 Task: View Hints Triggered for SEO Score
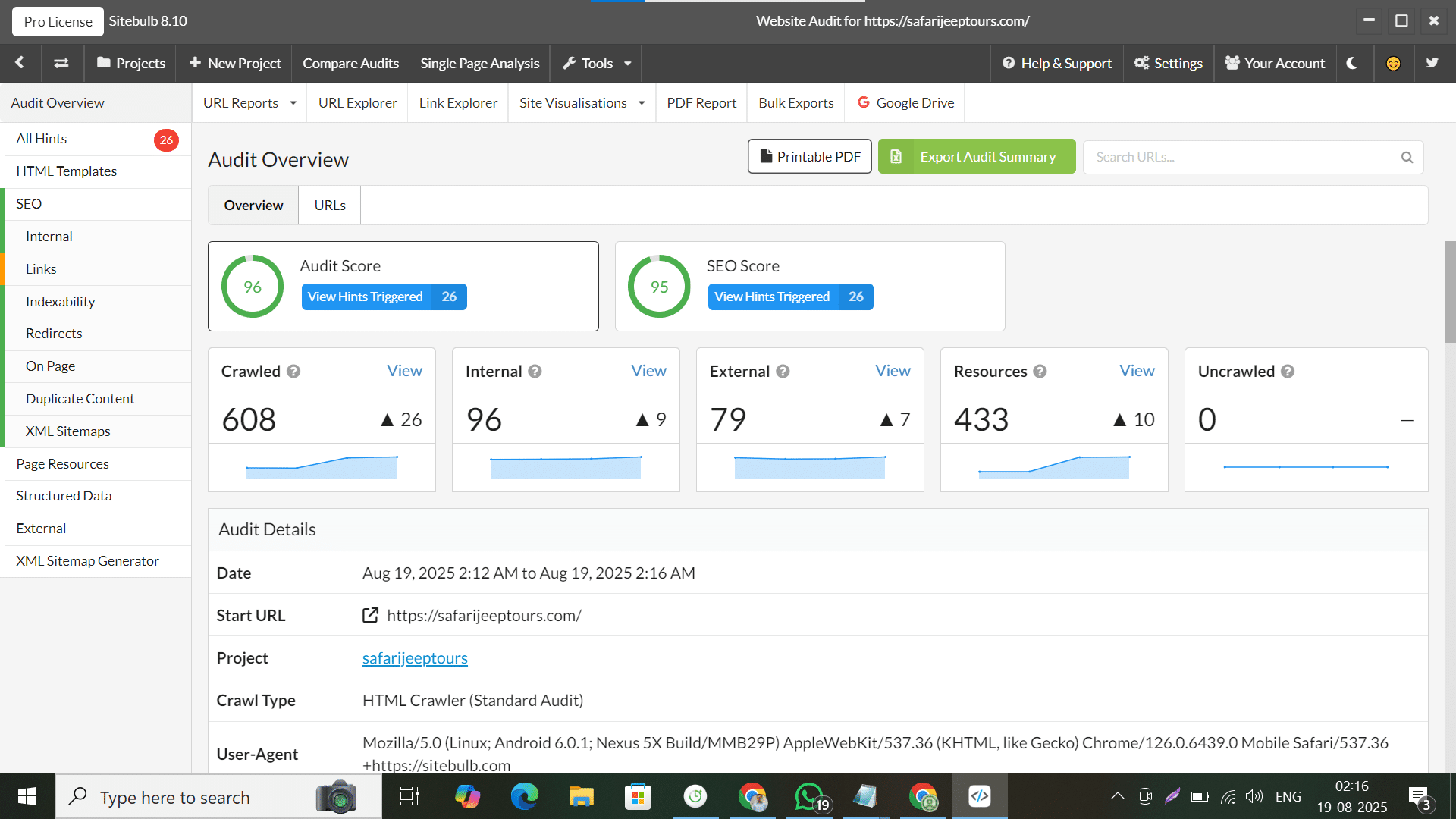tap(790, 297)
